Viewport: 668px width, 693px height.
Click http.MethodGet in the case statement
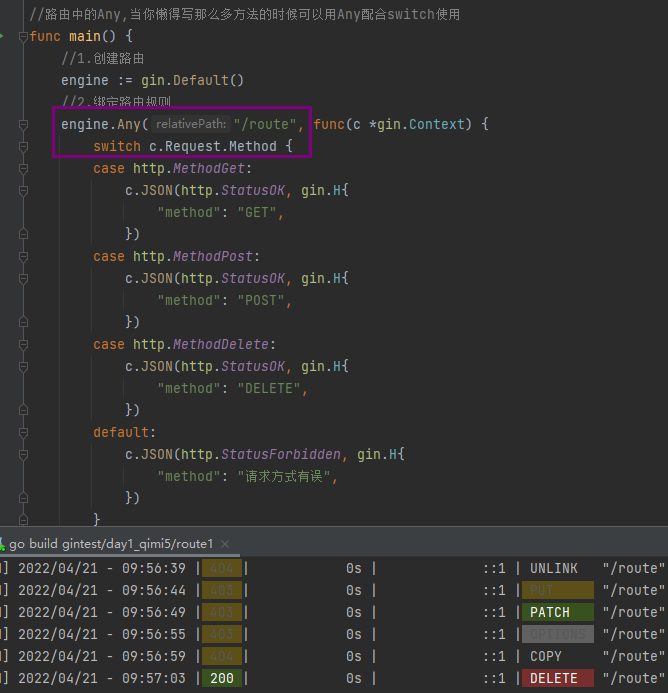click(189, 168)
